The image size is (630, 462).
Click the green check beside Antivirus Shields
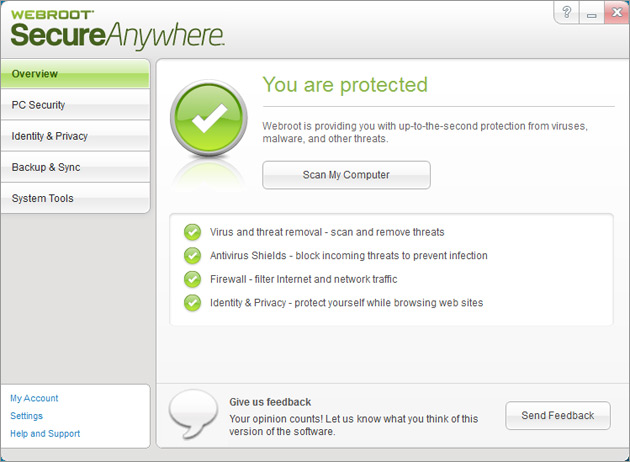pos(192,256)
